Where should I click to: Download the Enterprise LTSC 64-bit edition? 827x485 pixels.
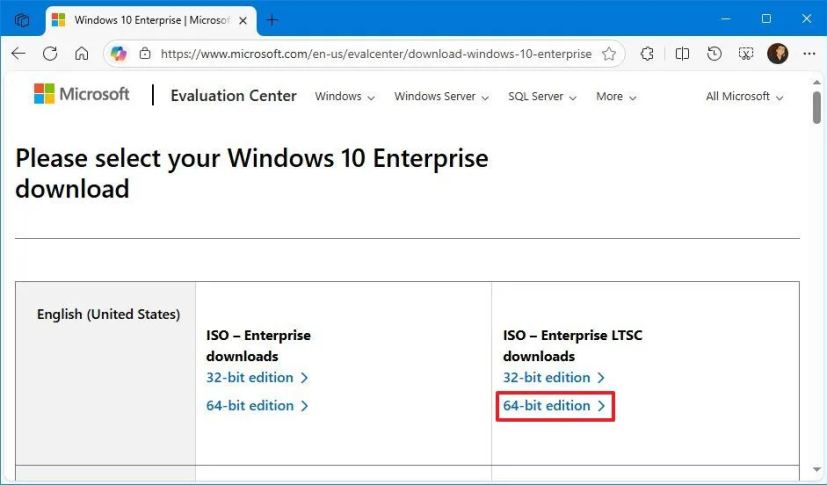click(x=554, y=406)
